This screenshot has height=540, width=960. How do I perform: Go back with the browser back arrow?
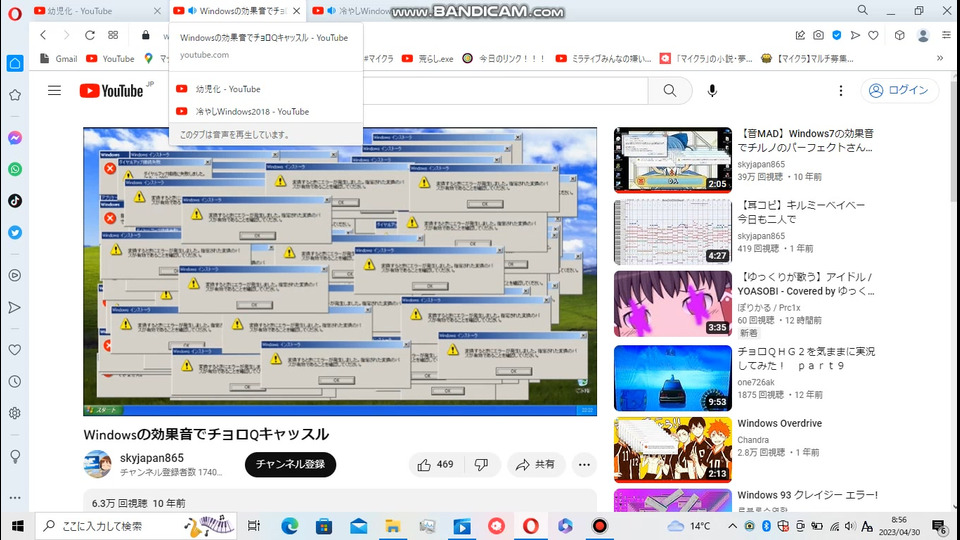point(43,35)
